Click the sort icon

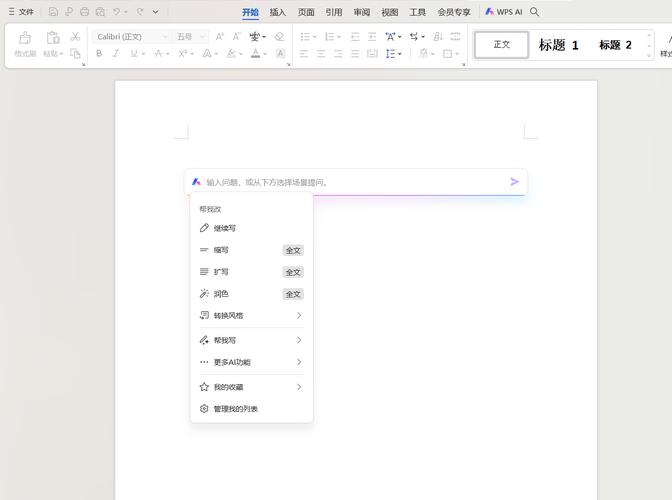438,37
